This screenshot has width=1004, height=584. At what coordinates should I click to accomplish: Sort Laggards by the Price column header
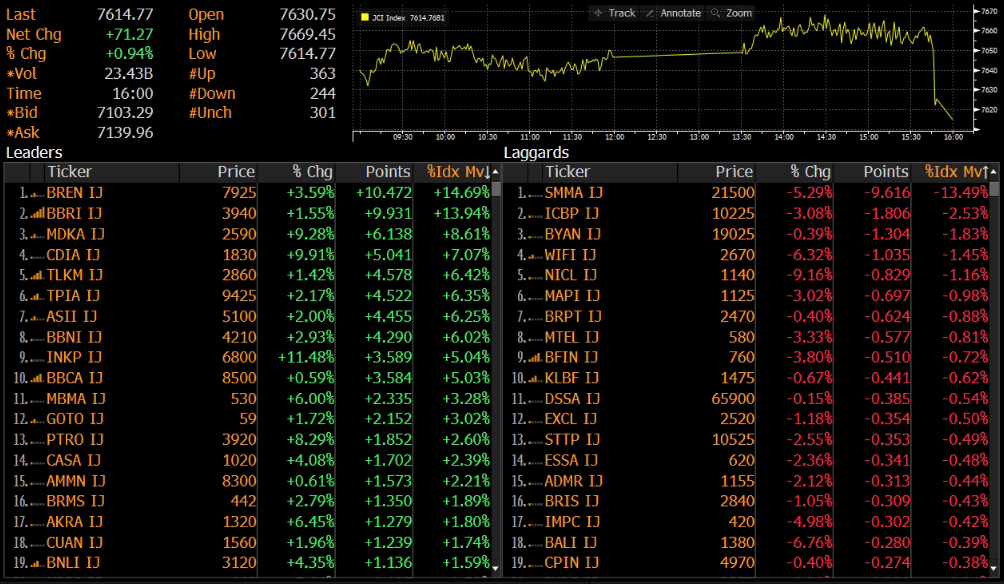(717, 172)
